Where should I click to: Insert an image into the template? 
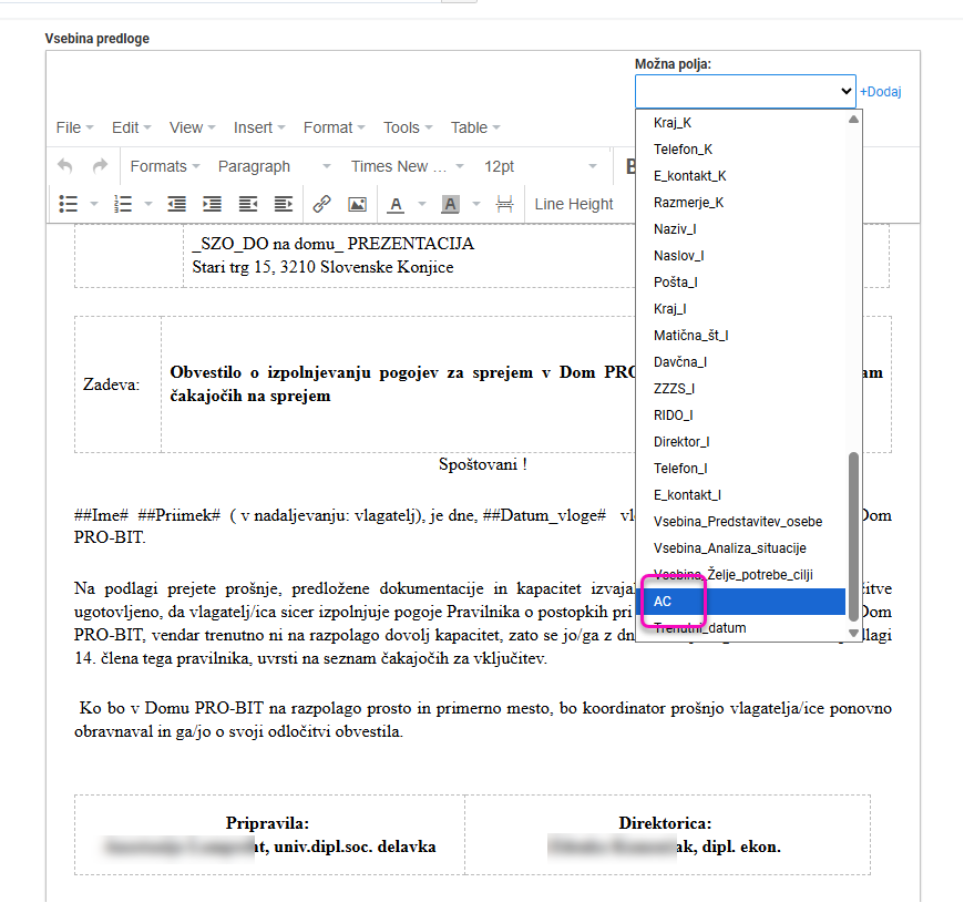tap(357, 204)
